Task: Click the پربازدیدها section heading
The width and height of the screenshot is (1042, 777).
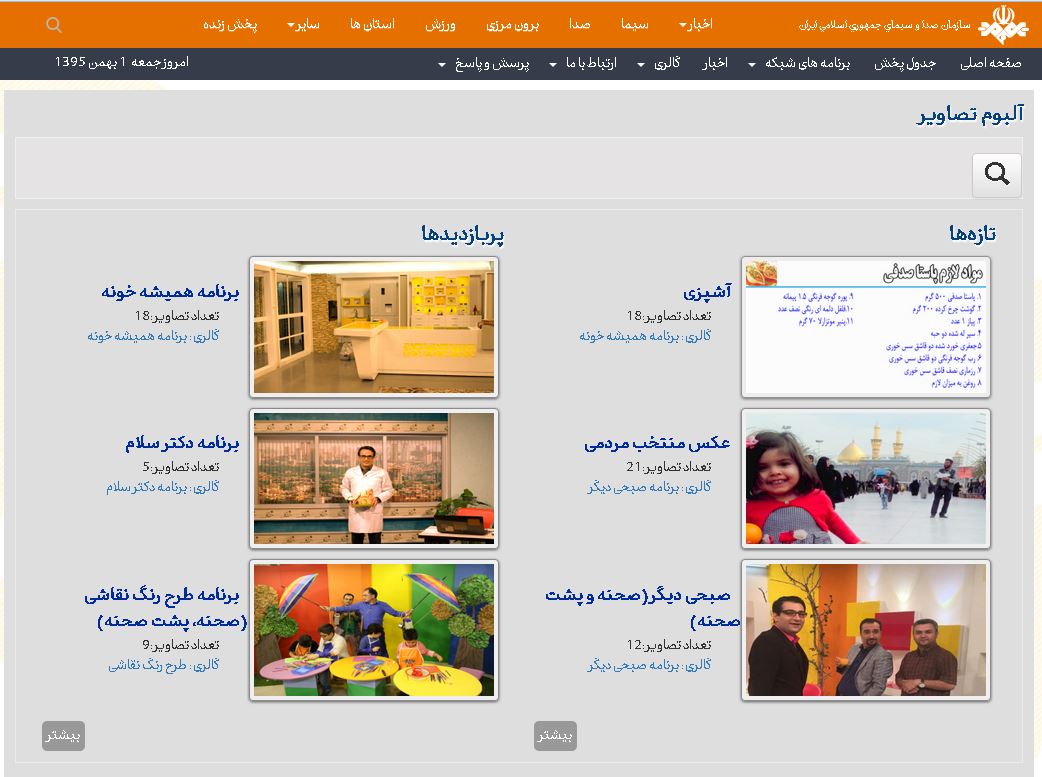Action: click(463, 234)
